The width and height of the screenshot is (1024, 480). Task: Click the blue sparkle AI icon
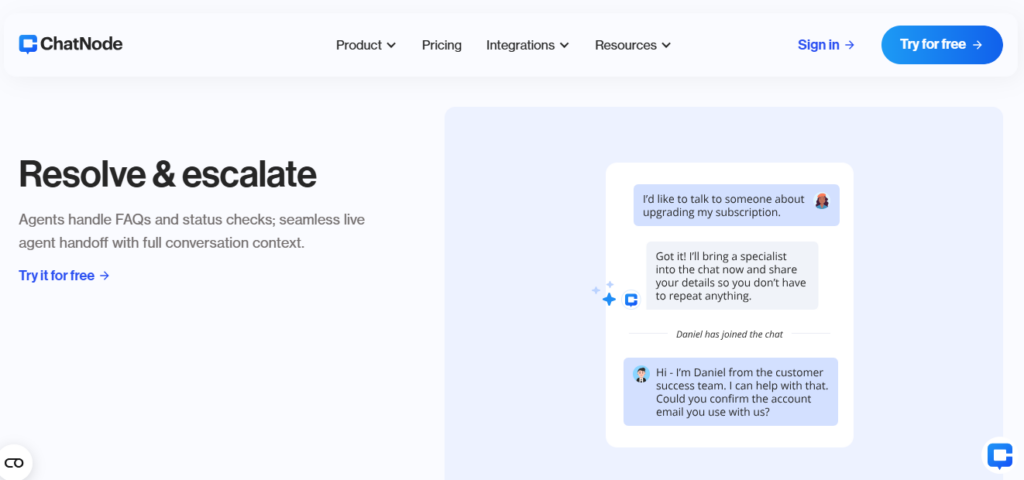(x=609, y=299)
